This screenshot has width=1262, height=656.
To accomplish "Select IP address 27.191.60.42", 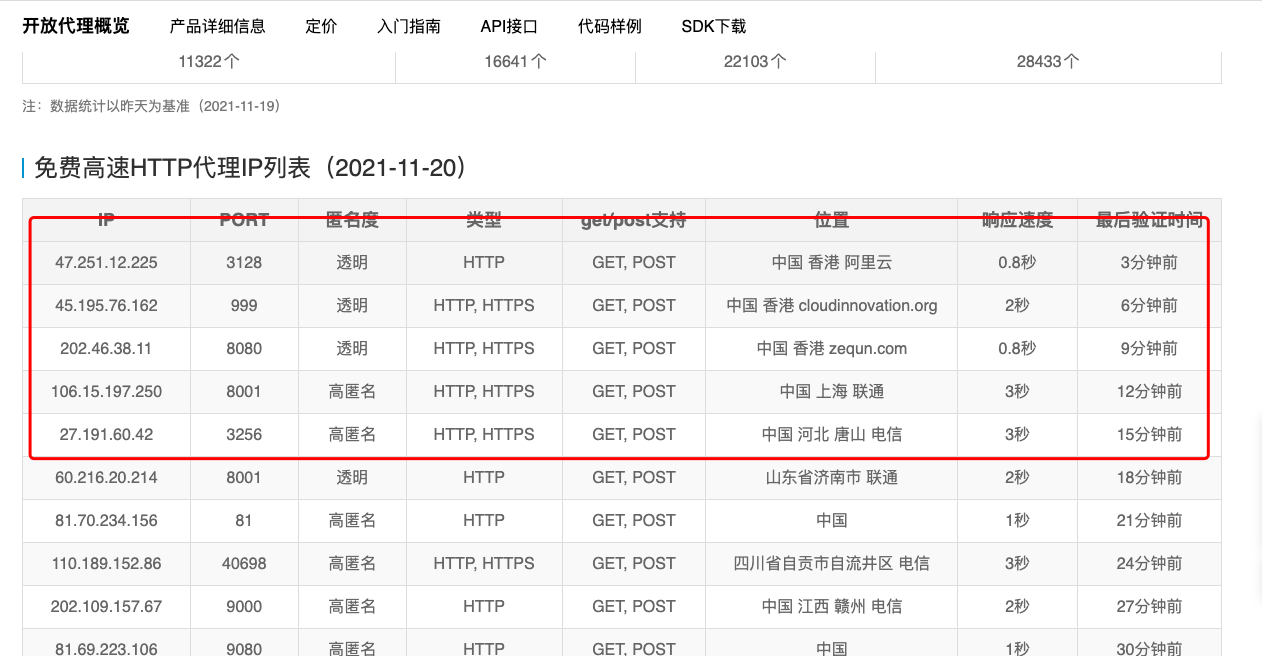I will tap(107, 435).
